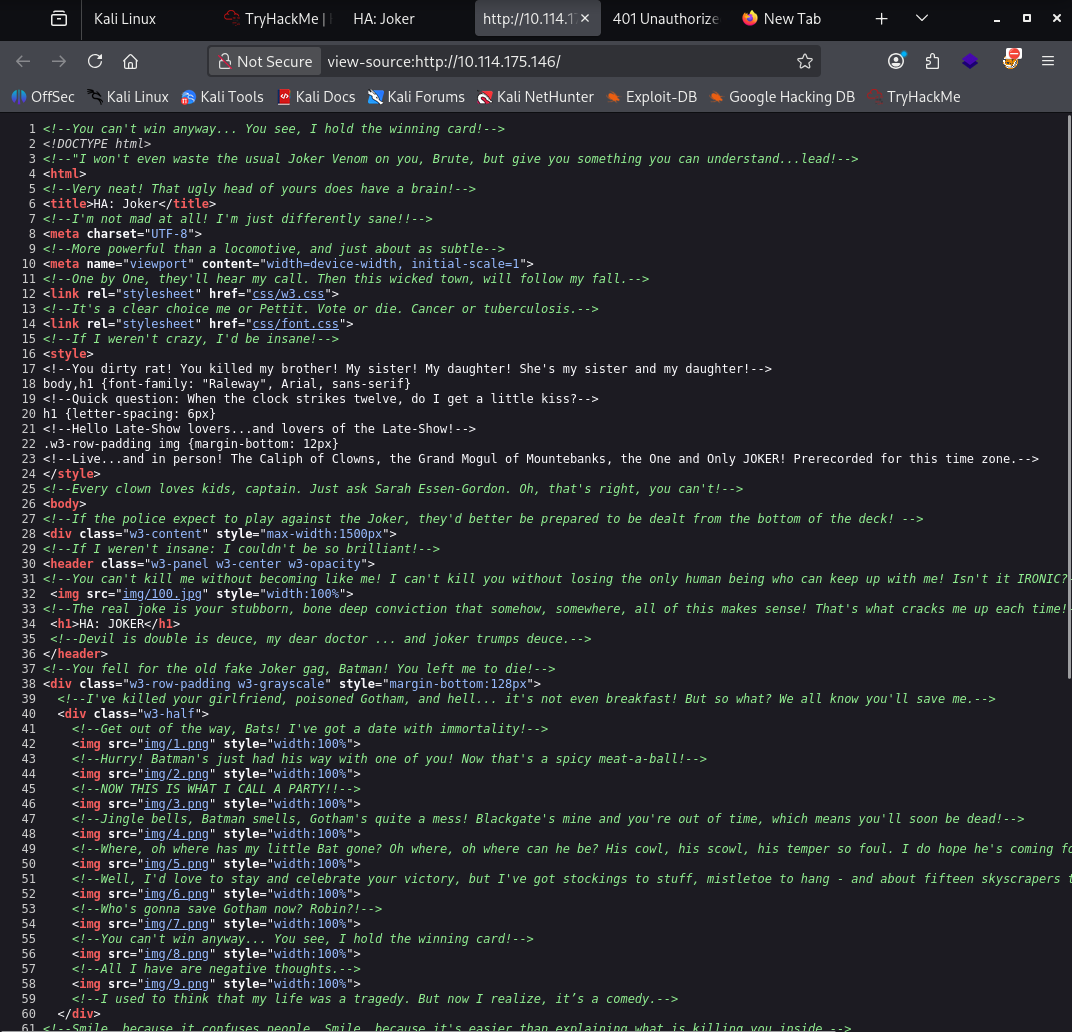This screenshot has height=1032, width=1072.
Task: Click the Firefox View icon in tab bar
Action: [59, 19]
